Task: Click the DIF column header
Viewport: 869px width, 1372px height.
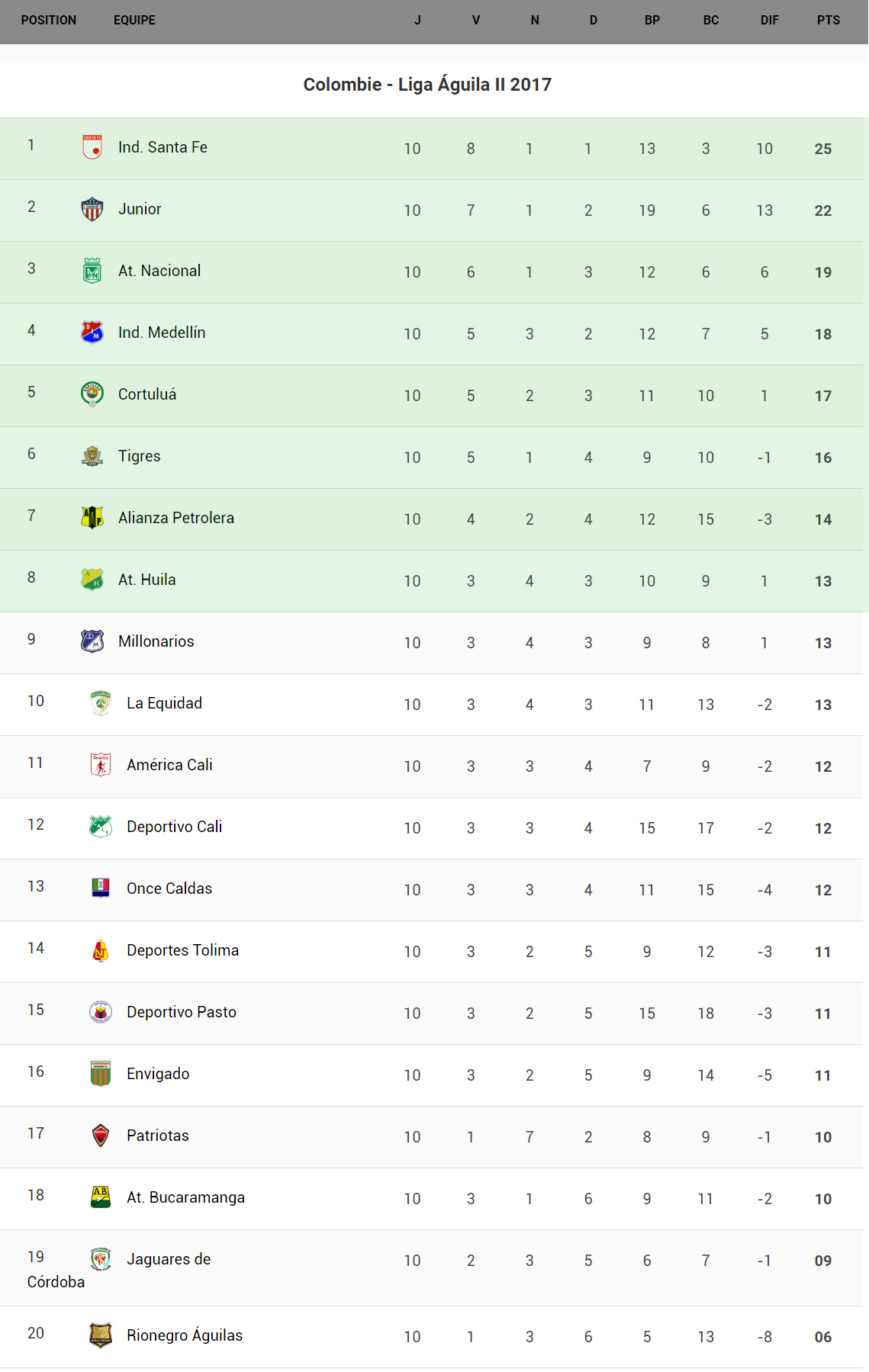Action: 769,21
